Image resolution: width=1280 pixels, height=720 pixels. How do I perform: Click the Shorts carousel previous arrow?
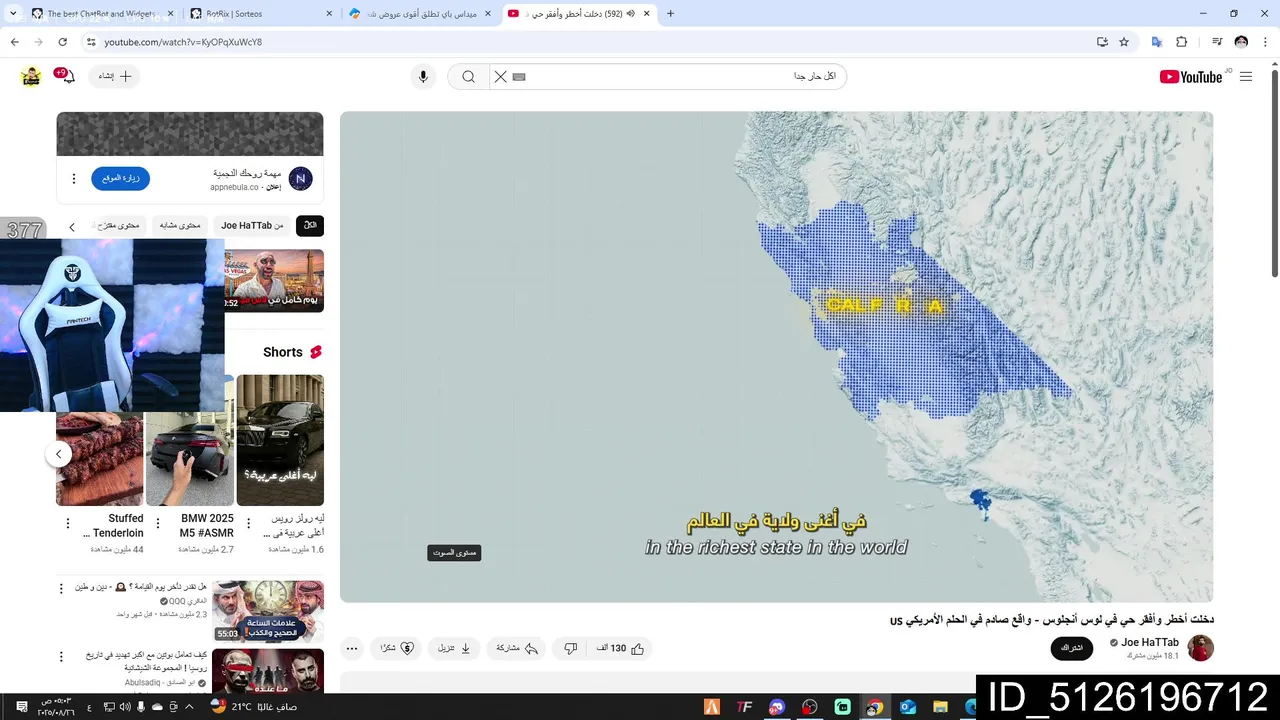click(58, 454)
